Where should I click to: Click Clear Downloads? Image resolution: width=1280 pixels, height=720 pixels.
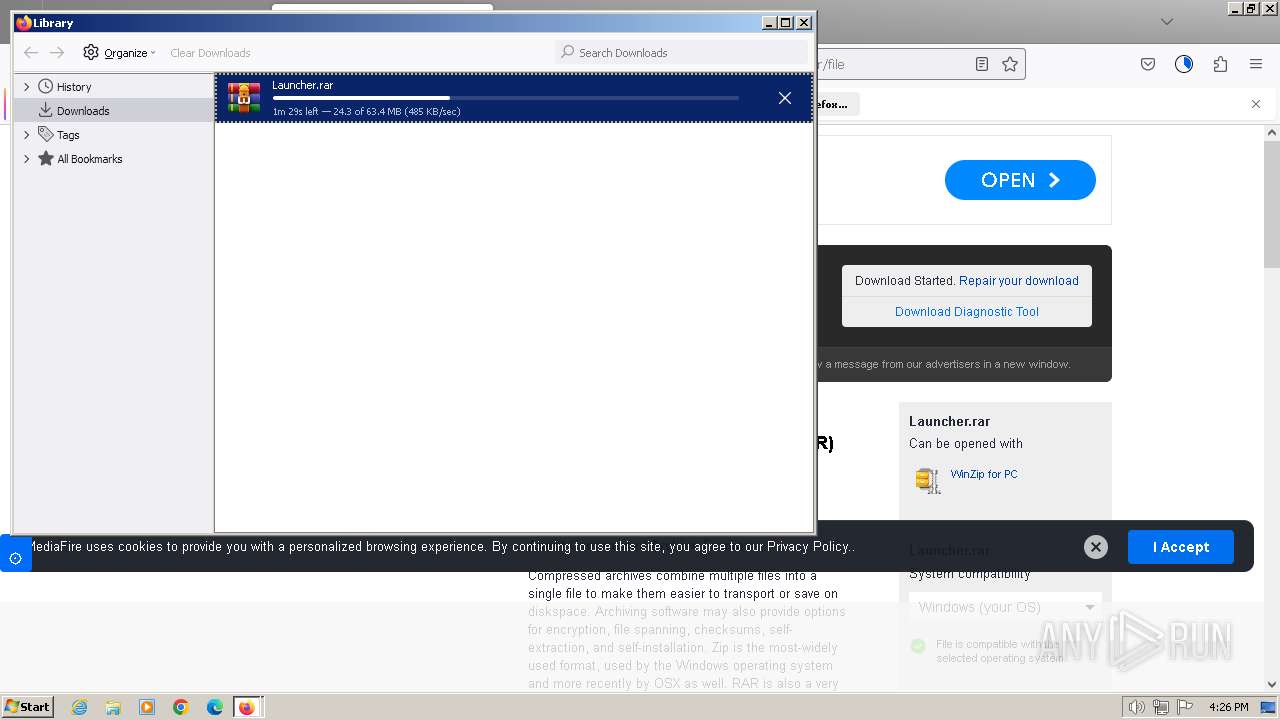(x=210, y=53)
